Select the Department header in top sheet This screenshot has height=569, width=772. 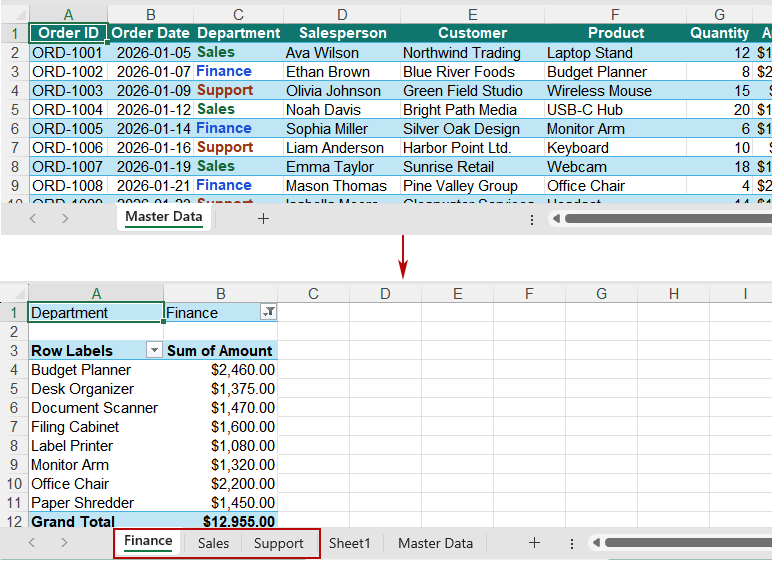click(239, 33)
